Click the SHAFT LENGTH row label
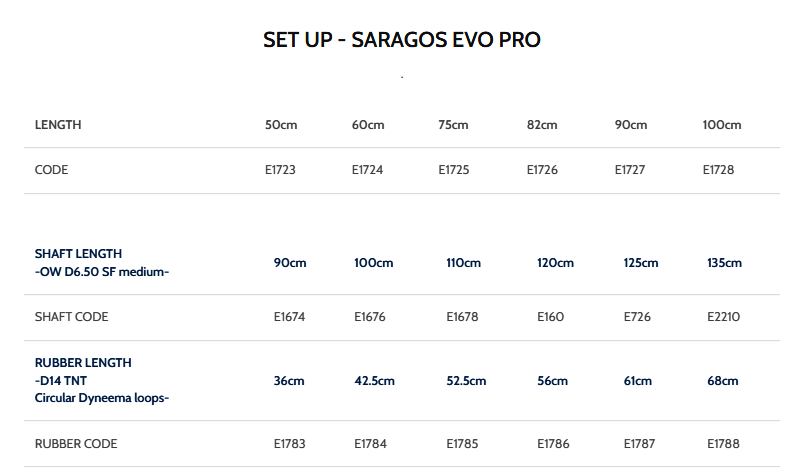 (x=78, y=254)
